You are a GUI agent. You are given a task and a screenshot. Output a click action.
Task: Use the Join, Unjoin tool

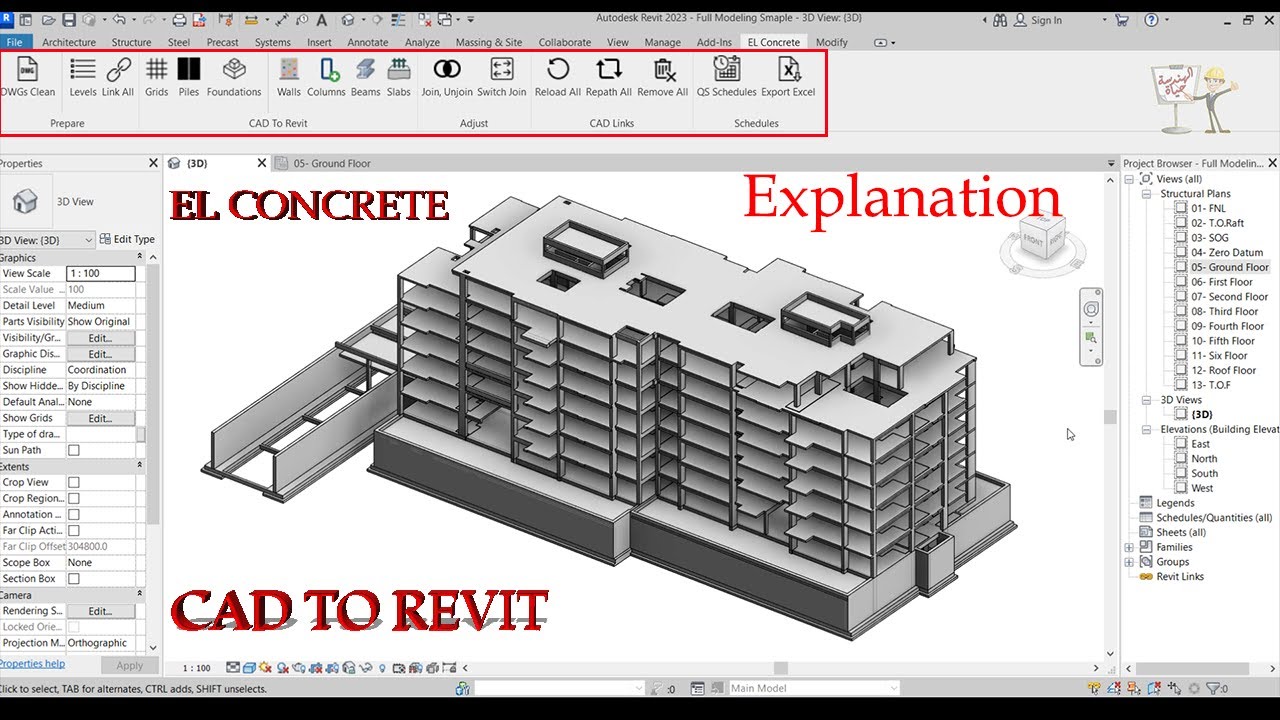[x=447, y=77]
